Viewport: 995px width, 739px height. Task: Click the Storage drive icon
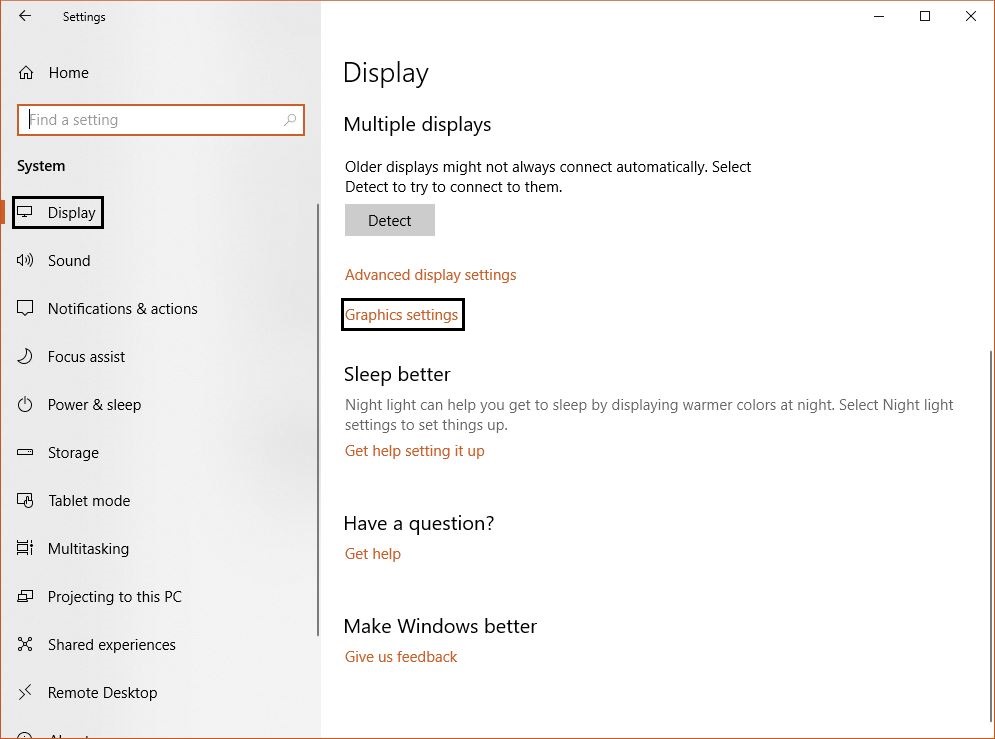click(x=25, y=452)
